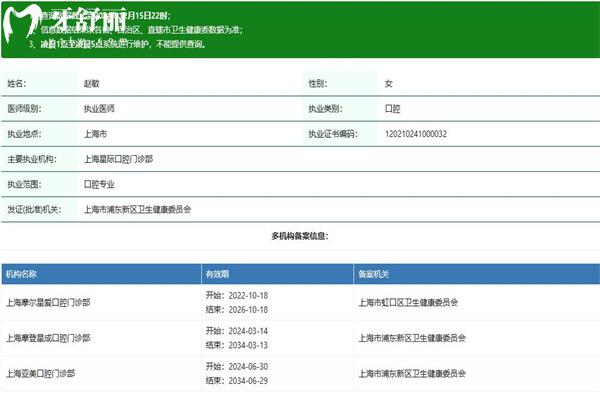The image size is (600, 400).
Task: Click the 机构名称 column header
Action: pyautogui.click(x=21, y=274)
